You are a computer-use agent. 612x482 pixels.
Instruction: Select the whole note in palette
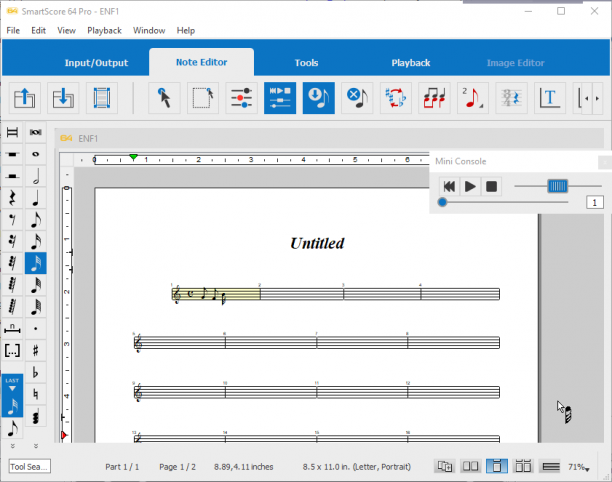(36, 154)
